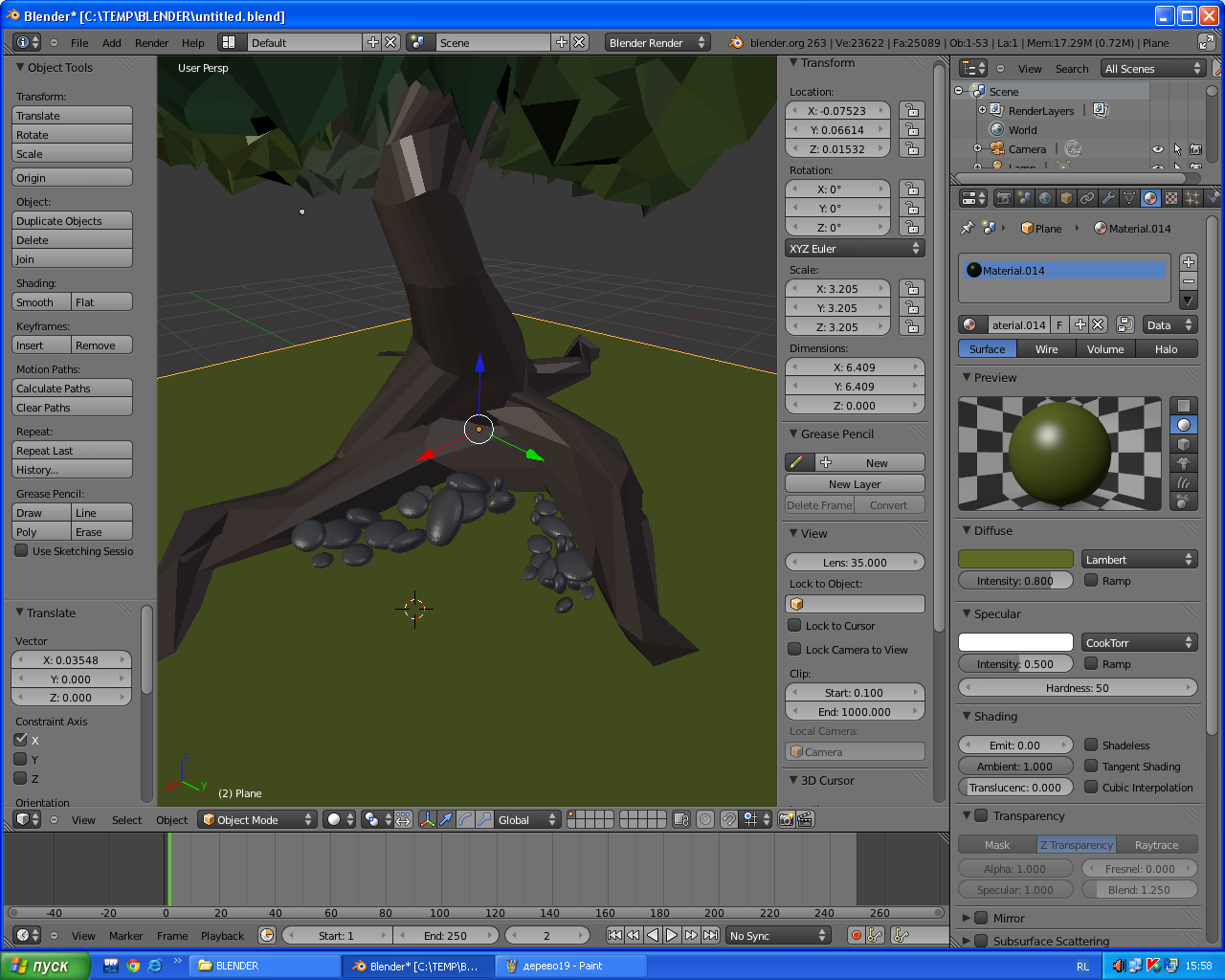Open the Blender Render engine dropdown
The width and height of the screenshot is (1225, 980).
click(x=657, y=42)
